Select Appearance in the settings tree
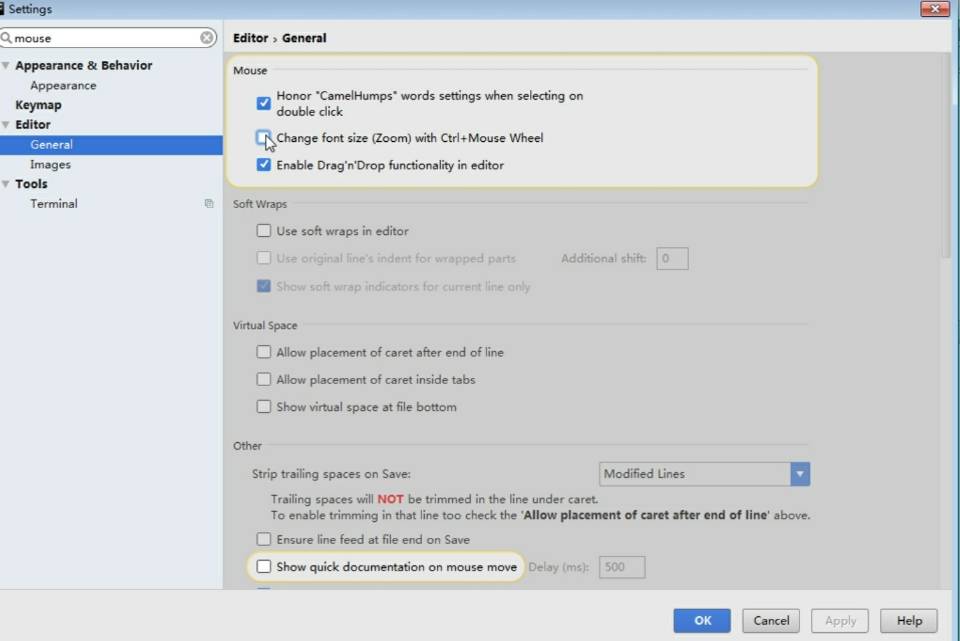The image size is (960, 641). pos(63,86)
